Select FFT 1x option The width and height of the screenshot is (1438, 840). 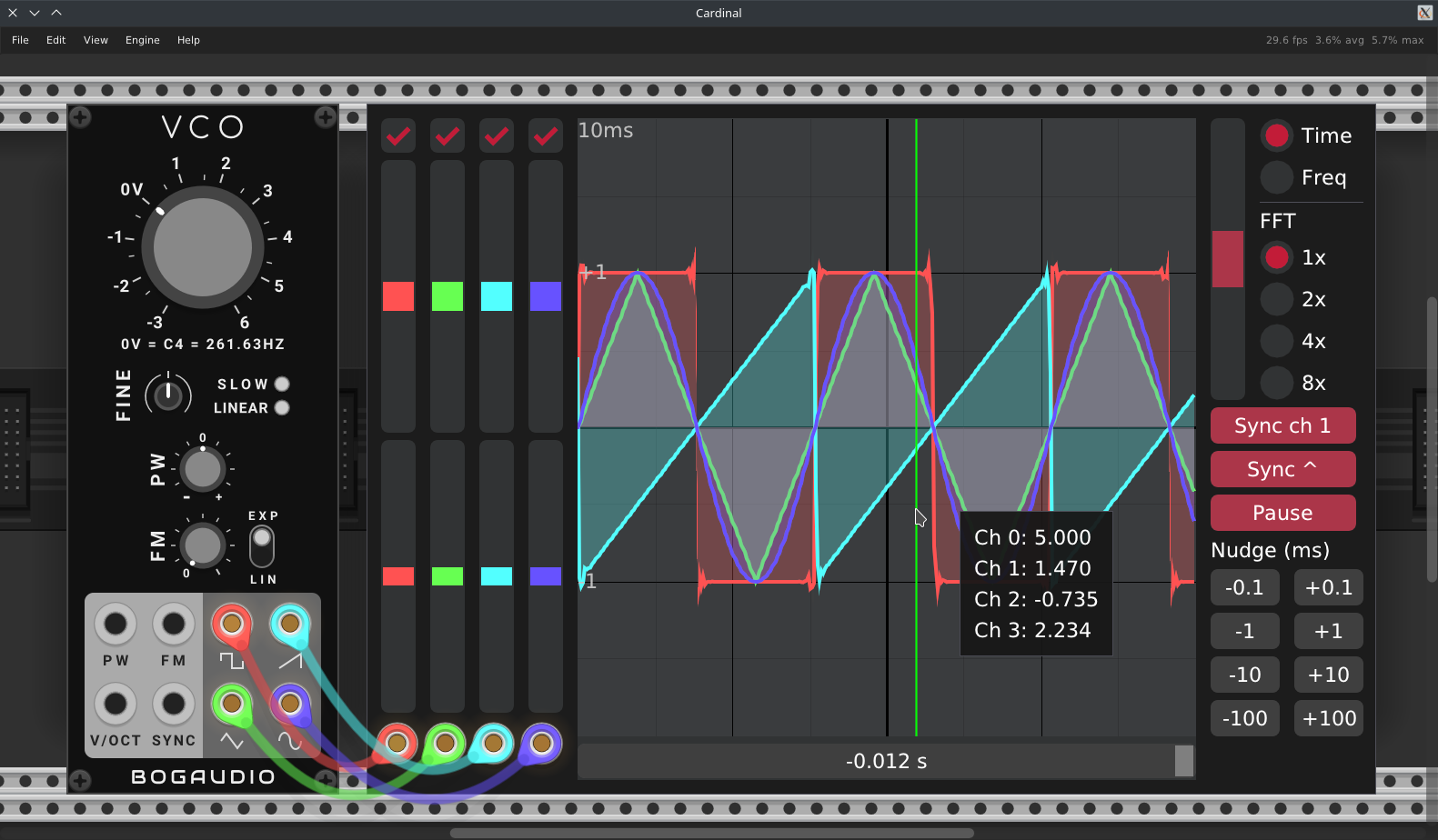(1277, 257)
